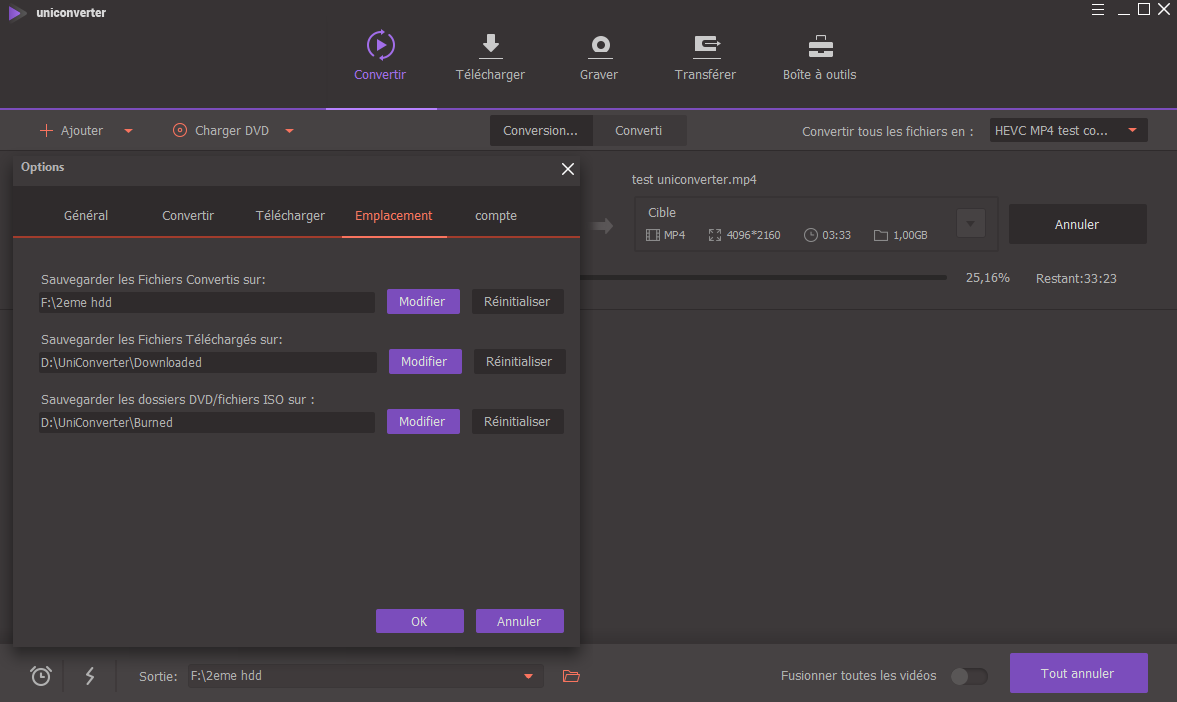Click the uniconverter logo icon
Viewport: 1177px width, 702px height.
point(17,13)
